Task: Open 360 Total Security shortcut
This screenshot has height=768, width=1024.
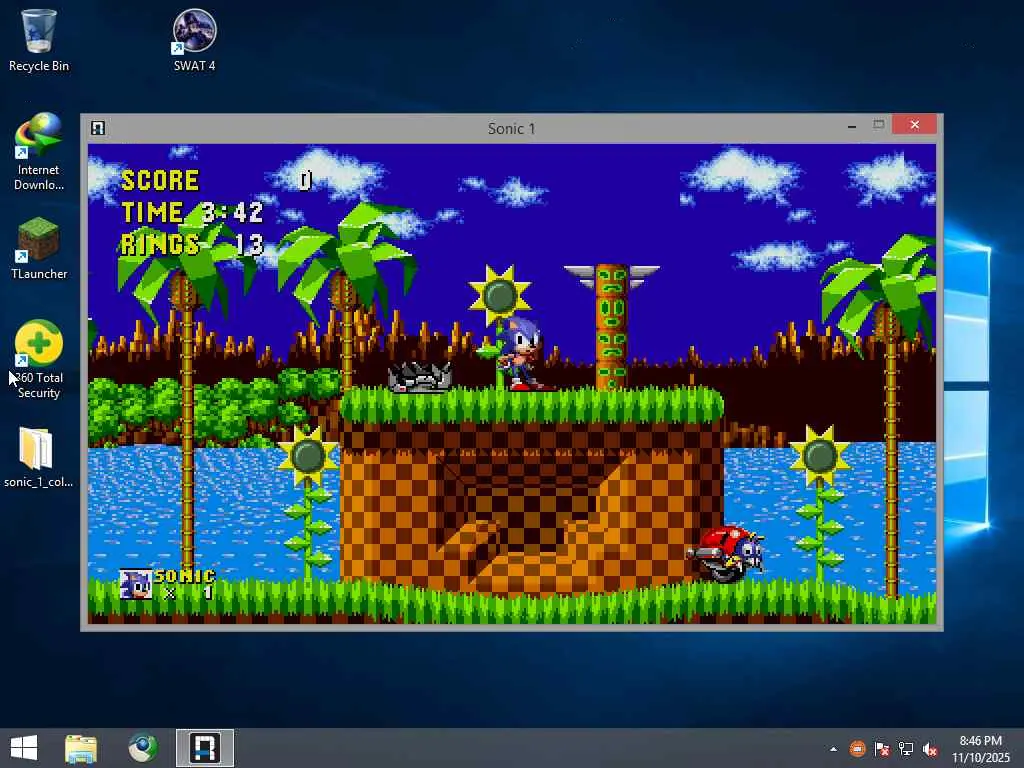Action: click(39, 359)
